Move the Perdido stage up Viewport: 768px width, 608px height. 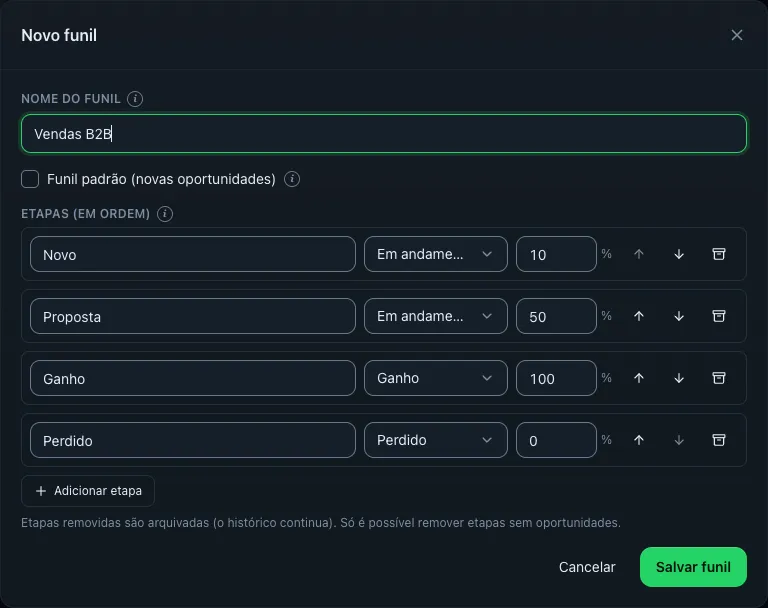click(639, 440)
